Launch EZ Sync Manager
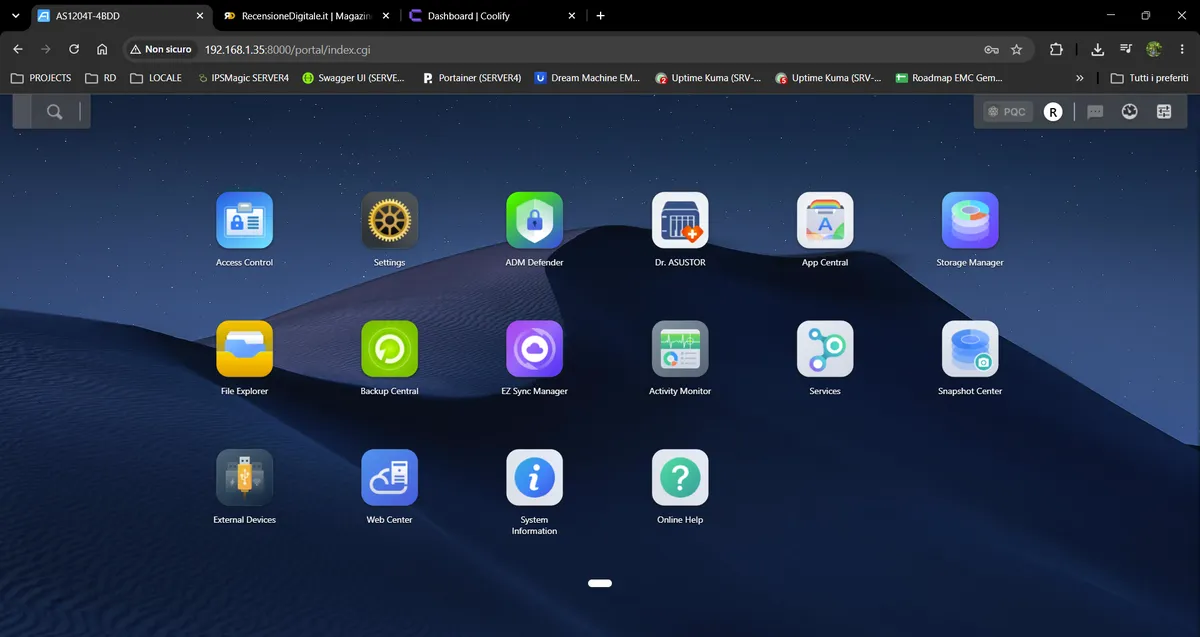1200x637 pixels. (x=534, y=349)
